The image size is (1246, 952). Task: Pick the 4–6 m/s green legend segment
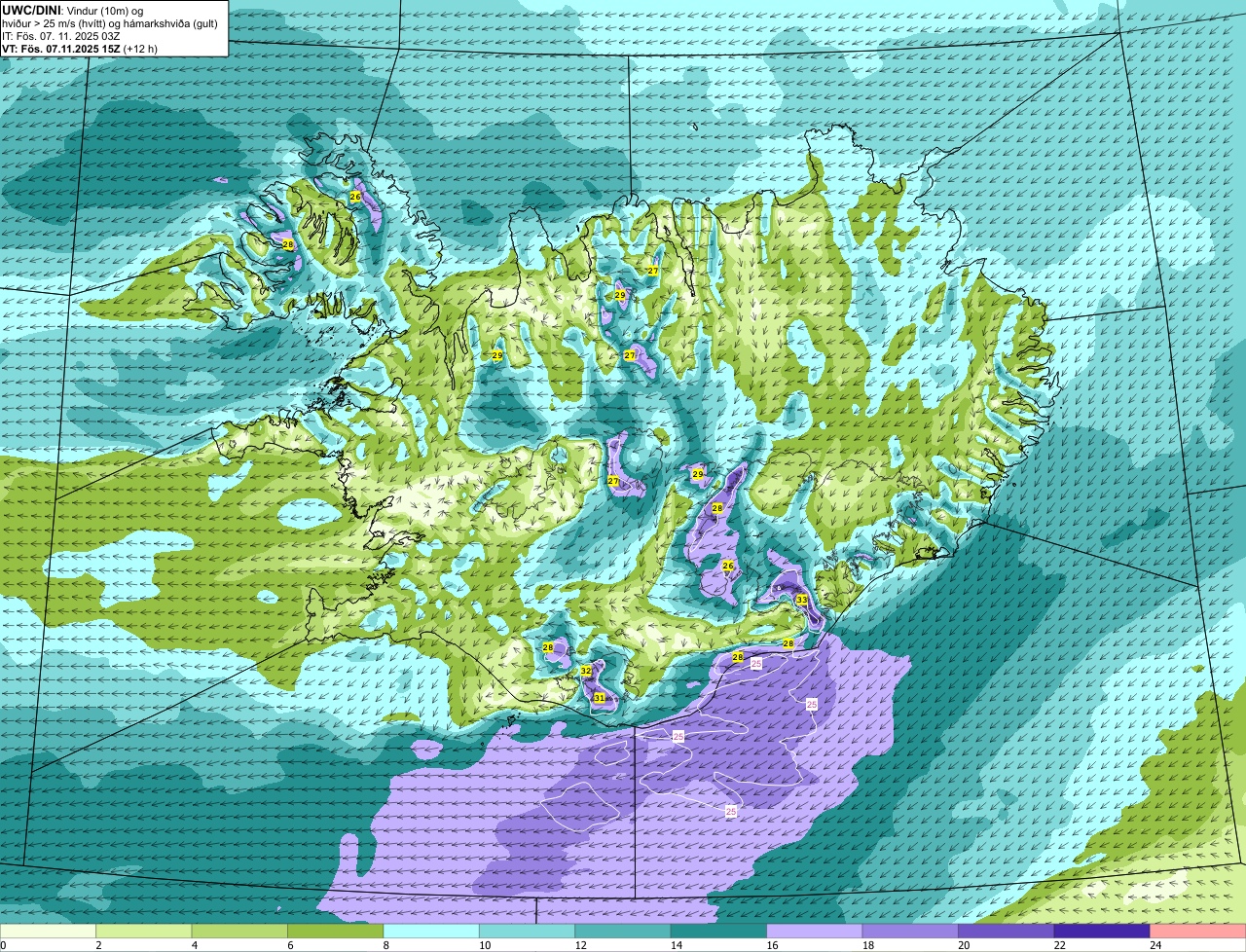pos(240,932)
